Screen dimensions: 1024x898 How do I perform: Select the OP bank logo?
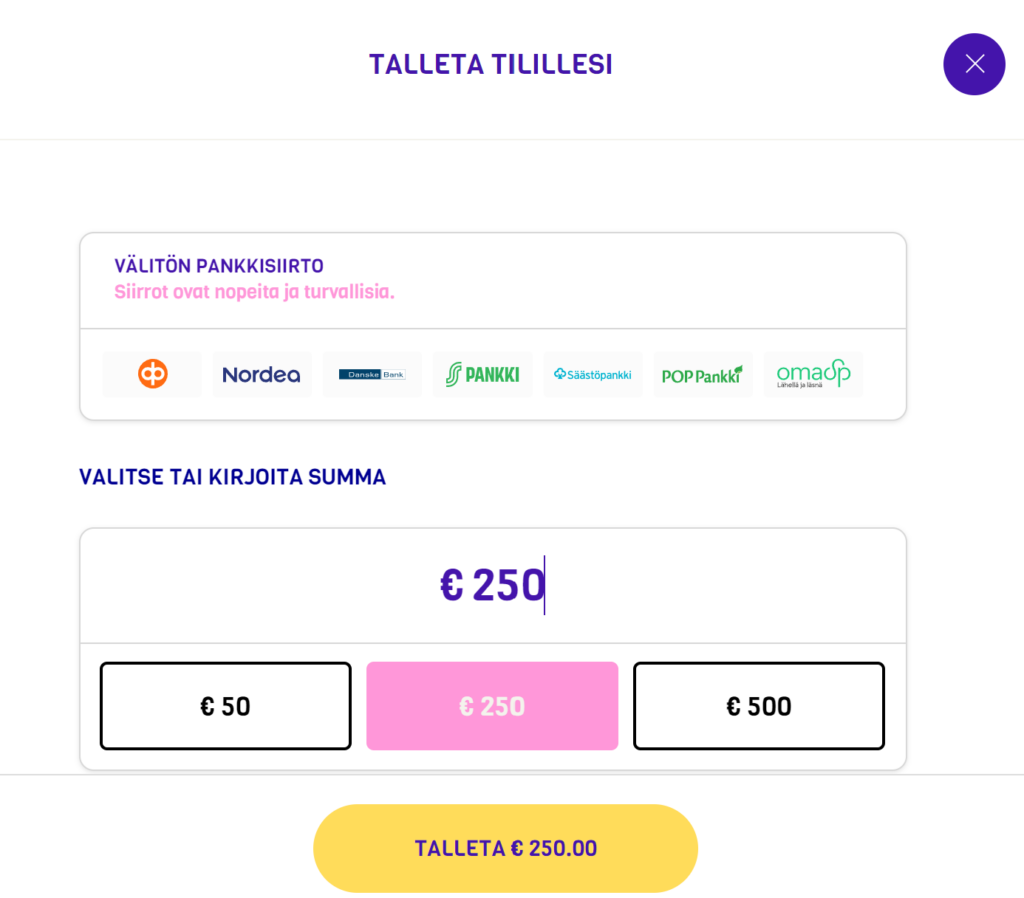coord(151,373)
